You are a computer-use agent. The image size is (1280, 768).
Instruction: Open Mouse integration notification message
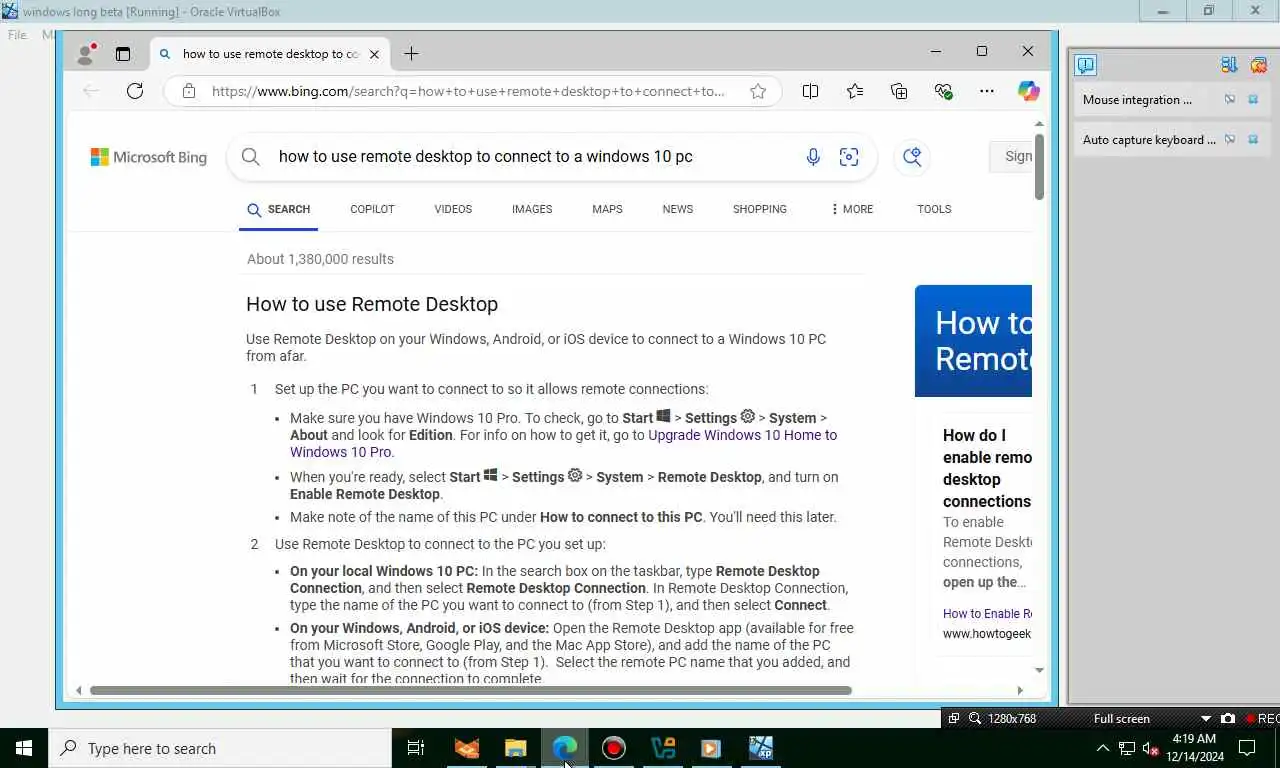[1137, 100]
